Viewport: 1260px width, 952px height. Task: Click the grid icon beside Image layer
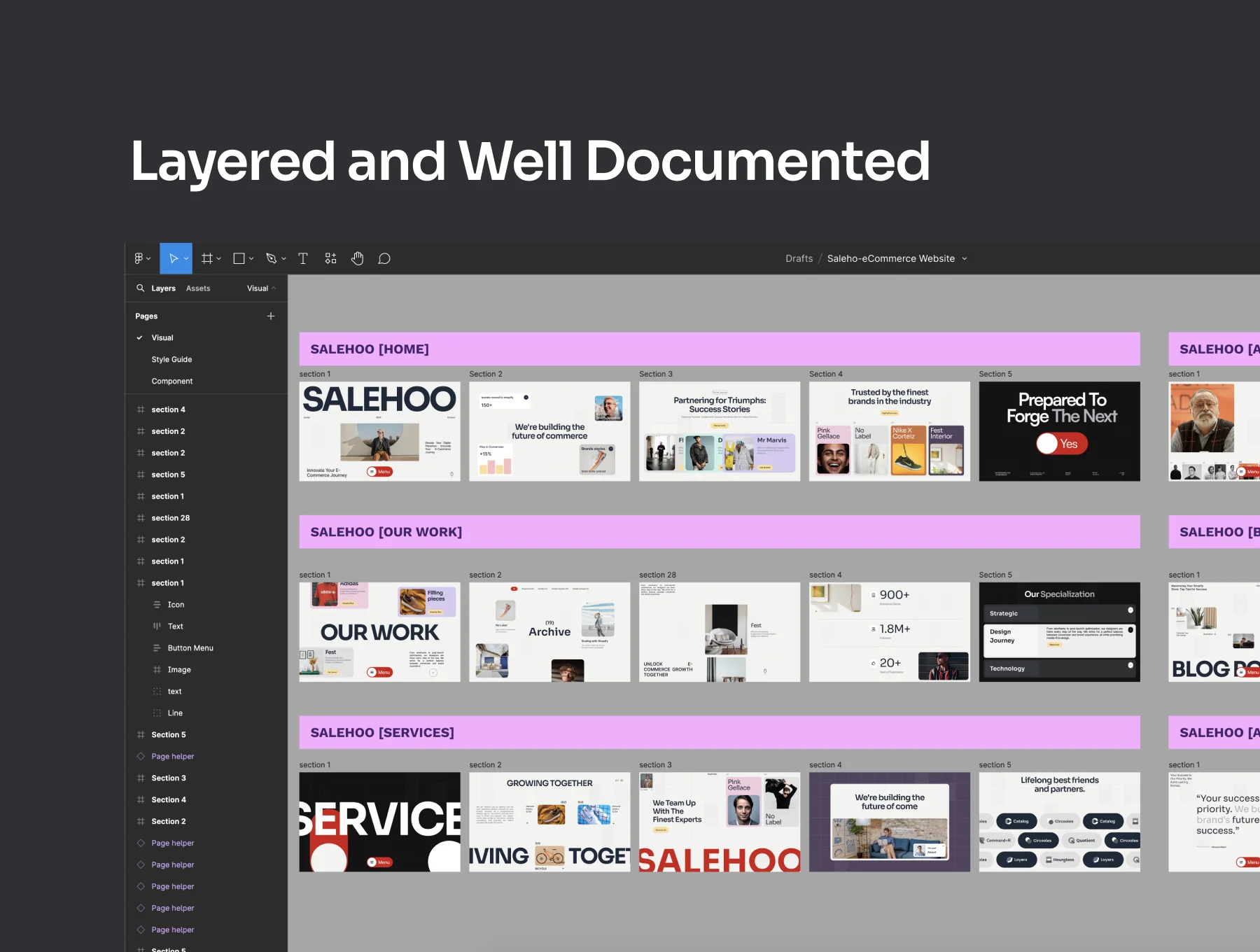tap(157, 670)
